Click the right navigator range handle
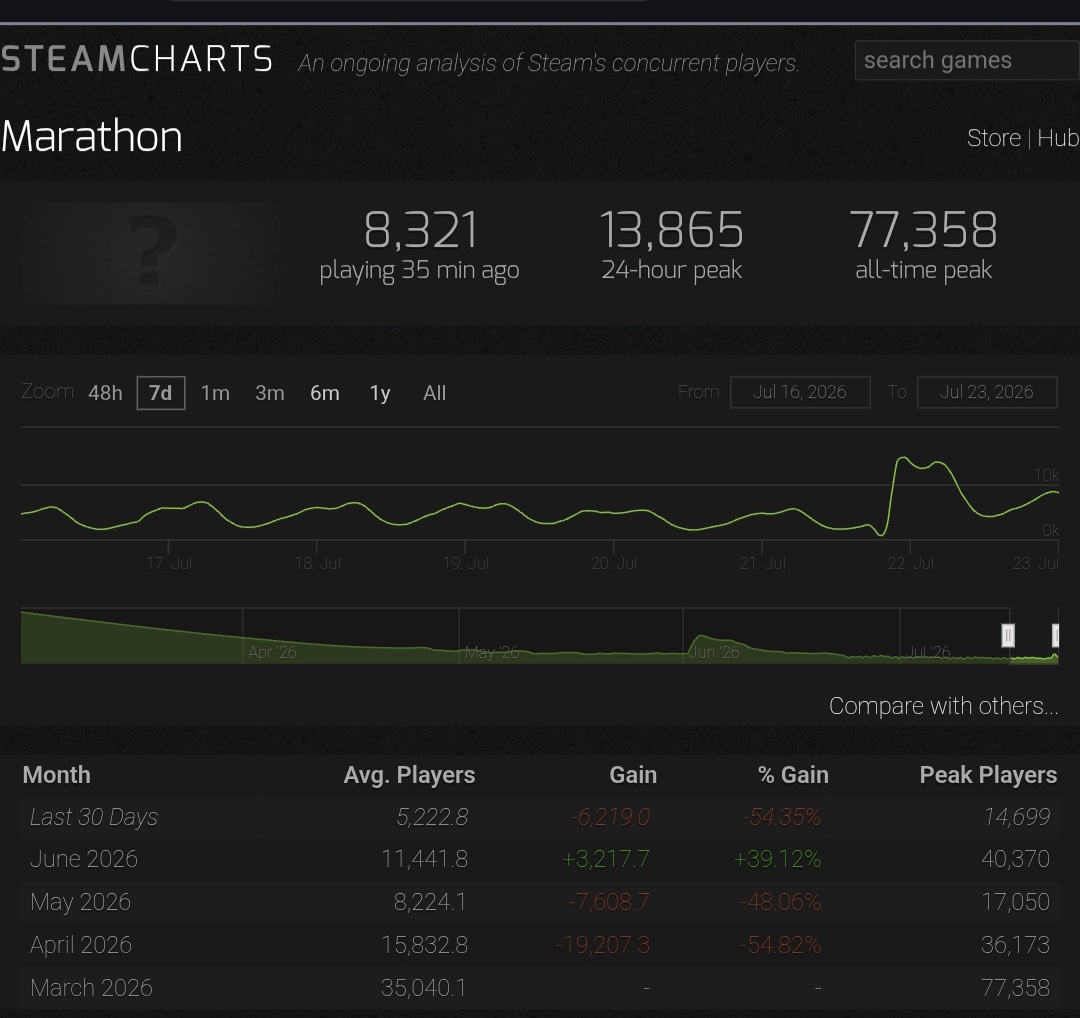 (x=1055, y=635)
